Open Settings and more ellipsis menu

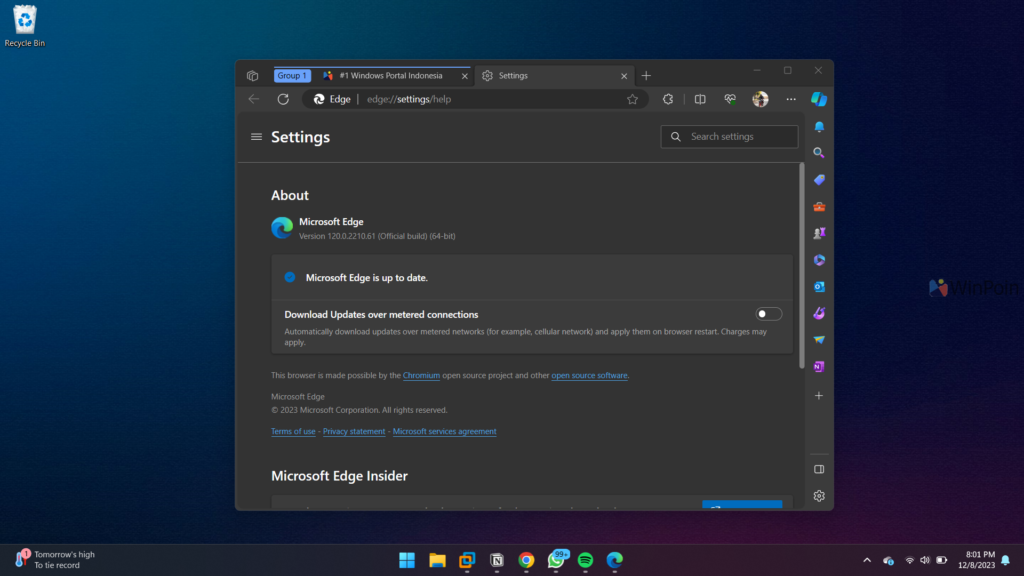[x=791, y=99]
